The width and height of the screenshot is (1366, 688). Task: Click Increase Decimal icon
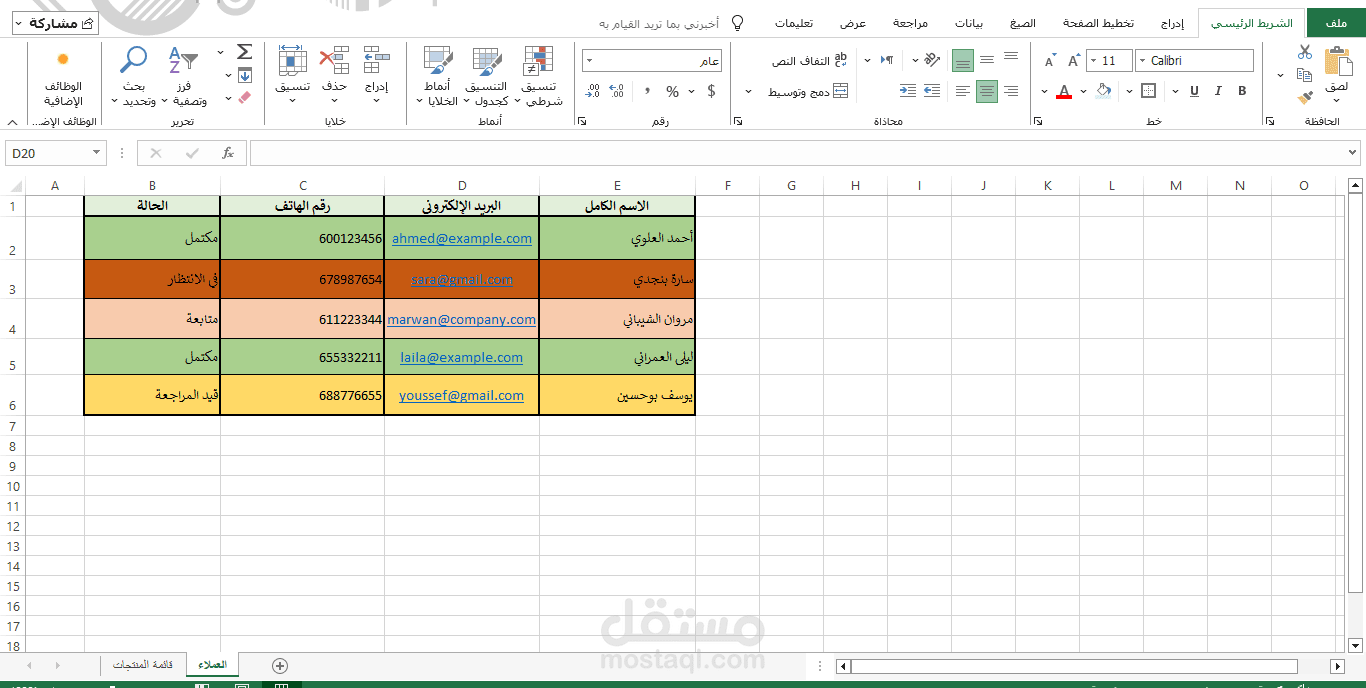(616, 91)
